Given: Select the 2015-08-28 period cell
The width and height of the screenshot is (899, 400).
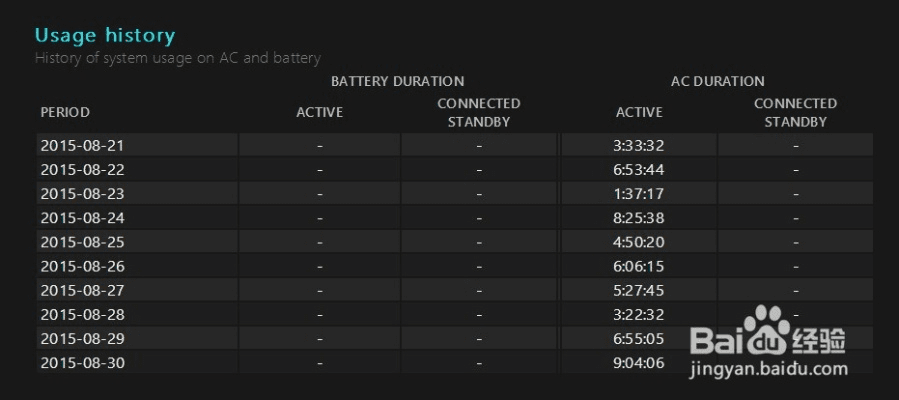Looking at the screenshot, I should [x=82, y=314].
